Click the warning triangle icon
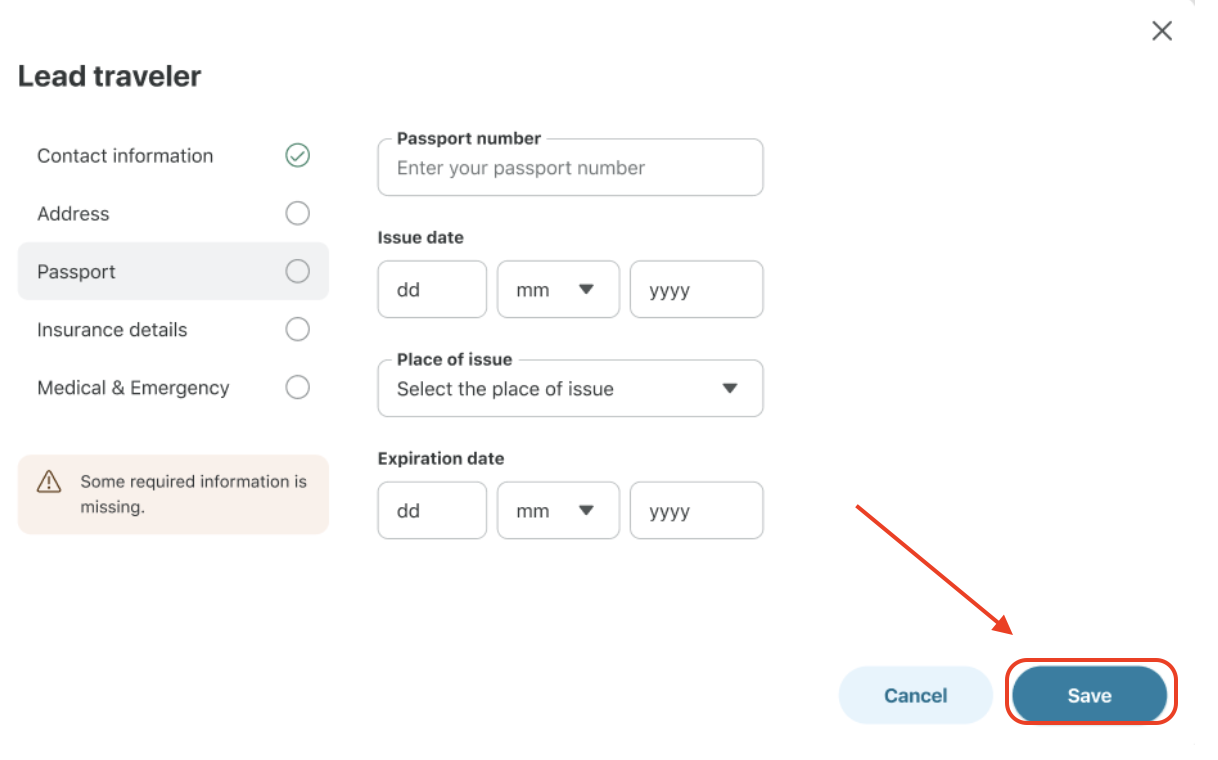This screenshot has height=760, width=1218. (49, 482)
